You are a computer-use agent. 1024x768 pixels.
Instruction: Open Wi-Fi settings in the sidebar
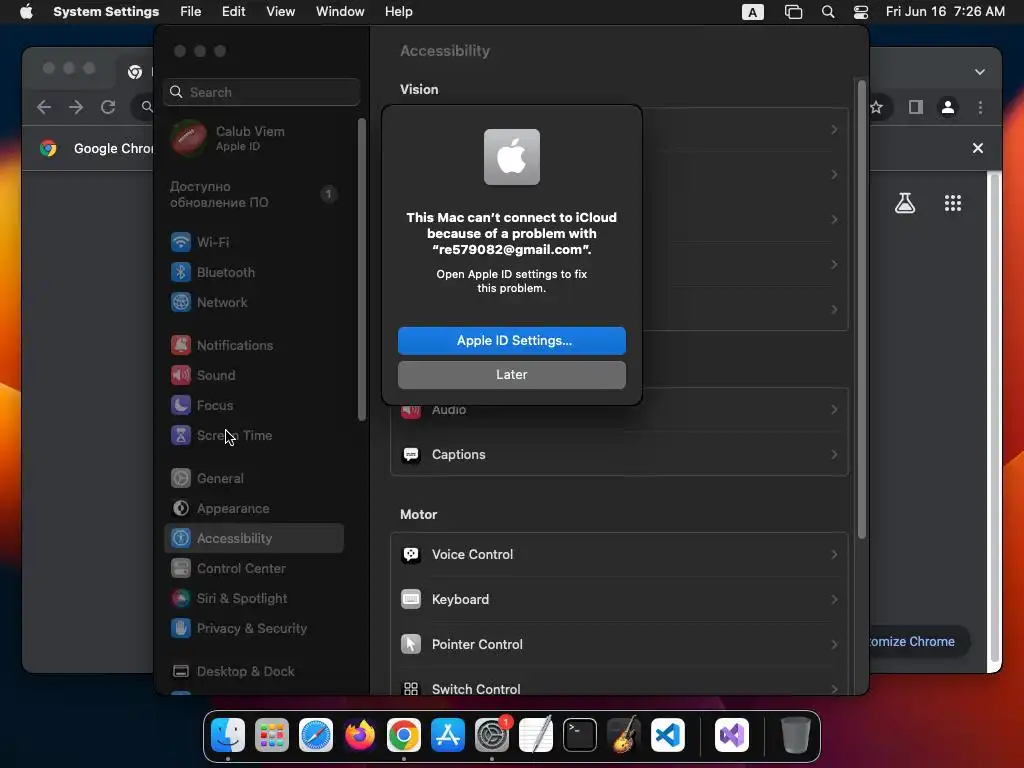tap(253, 242)
